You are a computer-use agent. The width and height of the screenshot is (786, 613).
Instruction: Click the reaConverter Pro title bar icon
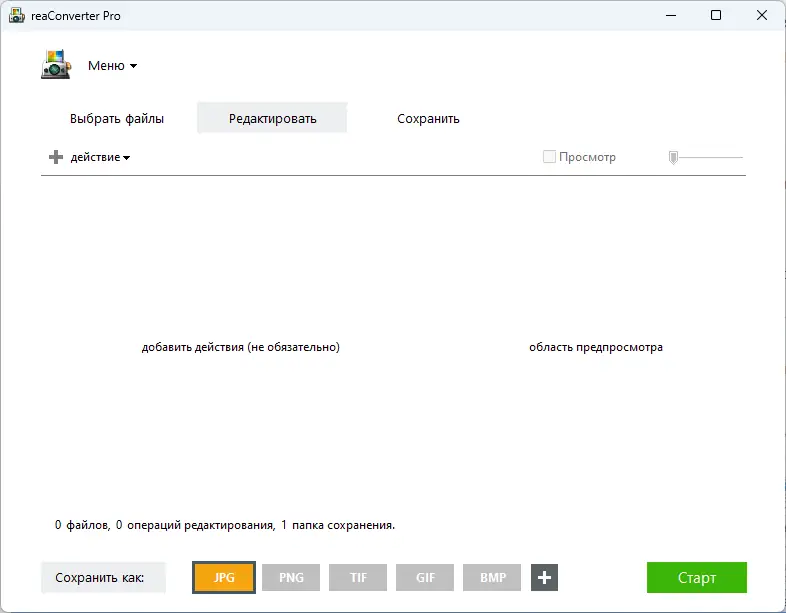[17, 16]
